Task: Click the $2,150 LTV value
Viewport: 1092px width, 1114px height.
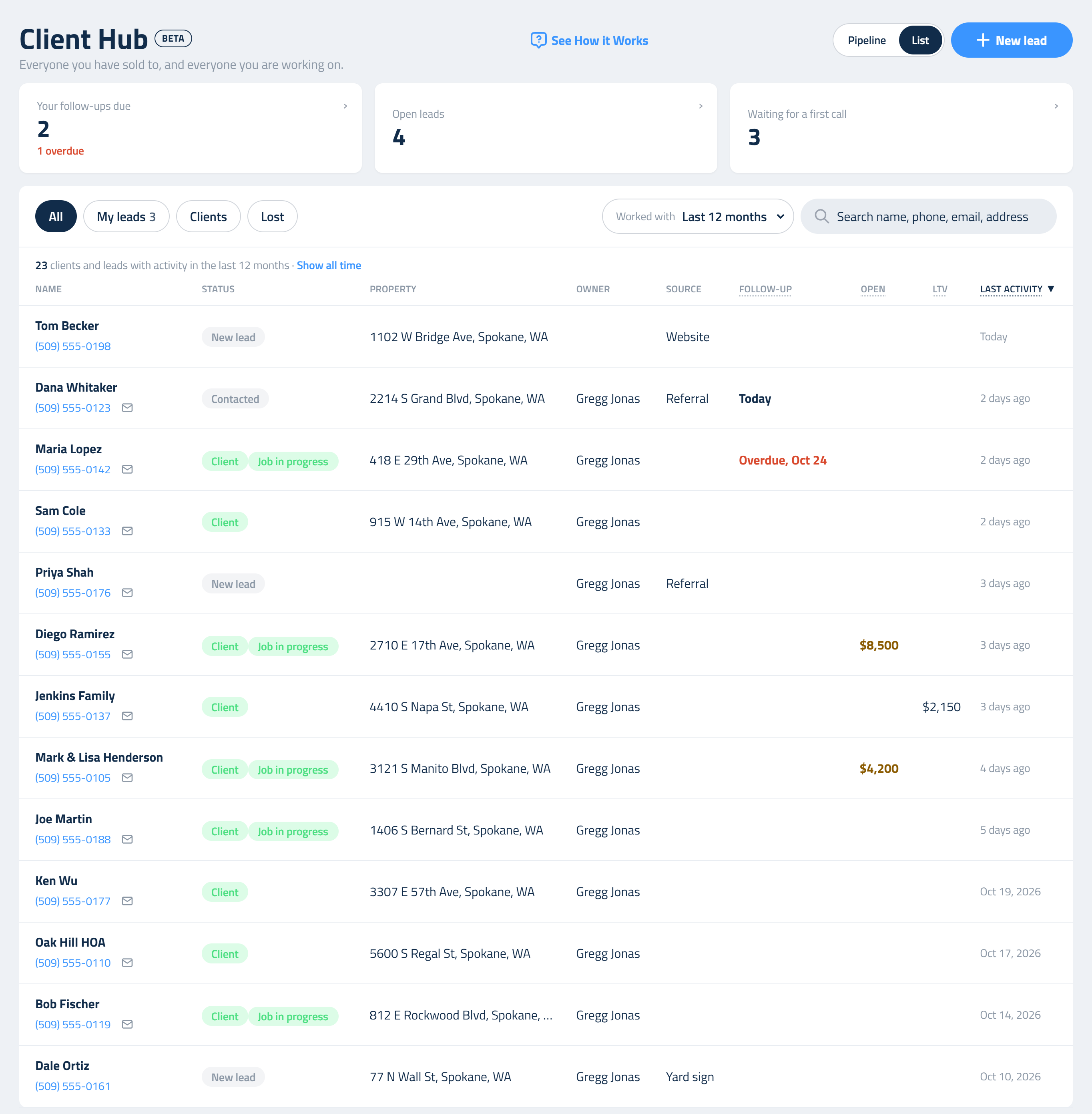Action: pyautogui.click(x=941, y=707)
